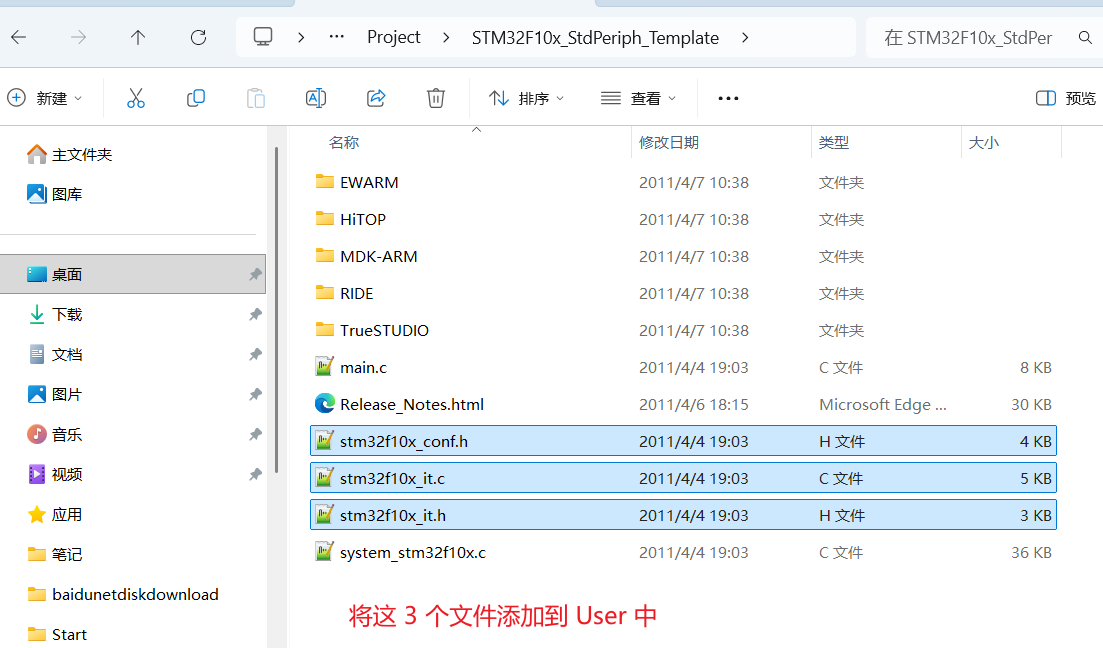Cut the selected files

point(136,98)
